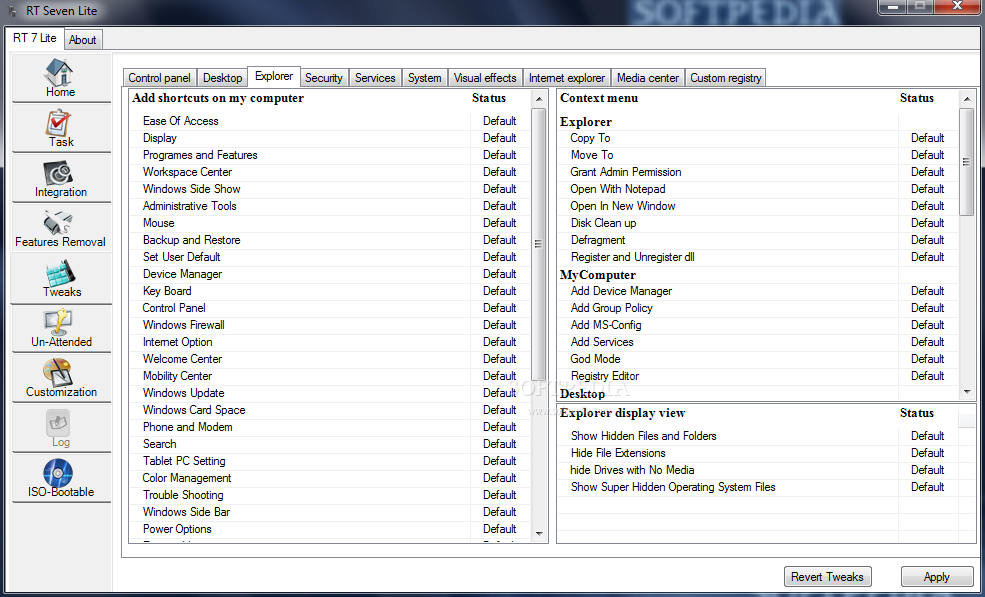Open the Visual effects tab
Screen dimensions: 985x597
pyautogui.click(x=485, y=77)
